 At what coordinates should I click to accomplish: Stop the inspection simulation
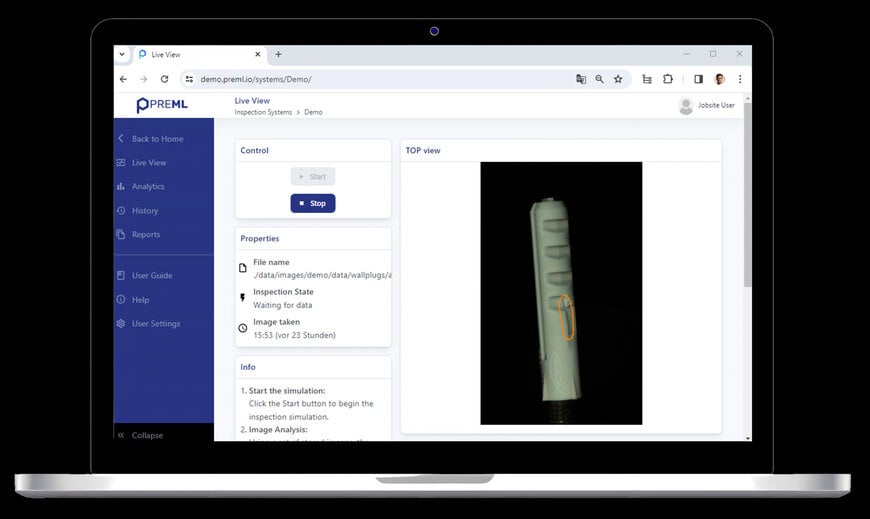tap(313, 203)
